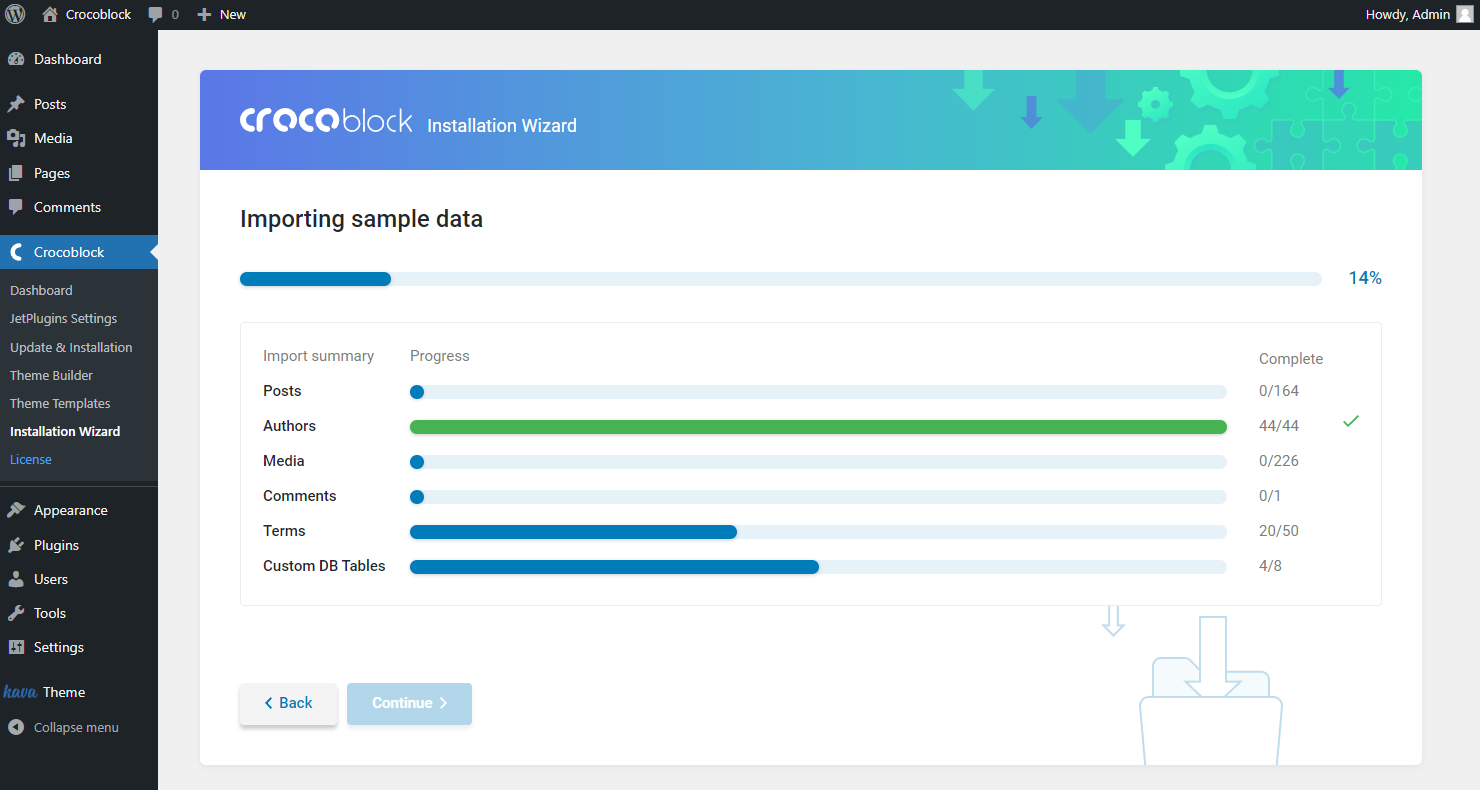The image size is (1480, 790).
Task: Click the Back button
Action: 288,704
